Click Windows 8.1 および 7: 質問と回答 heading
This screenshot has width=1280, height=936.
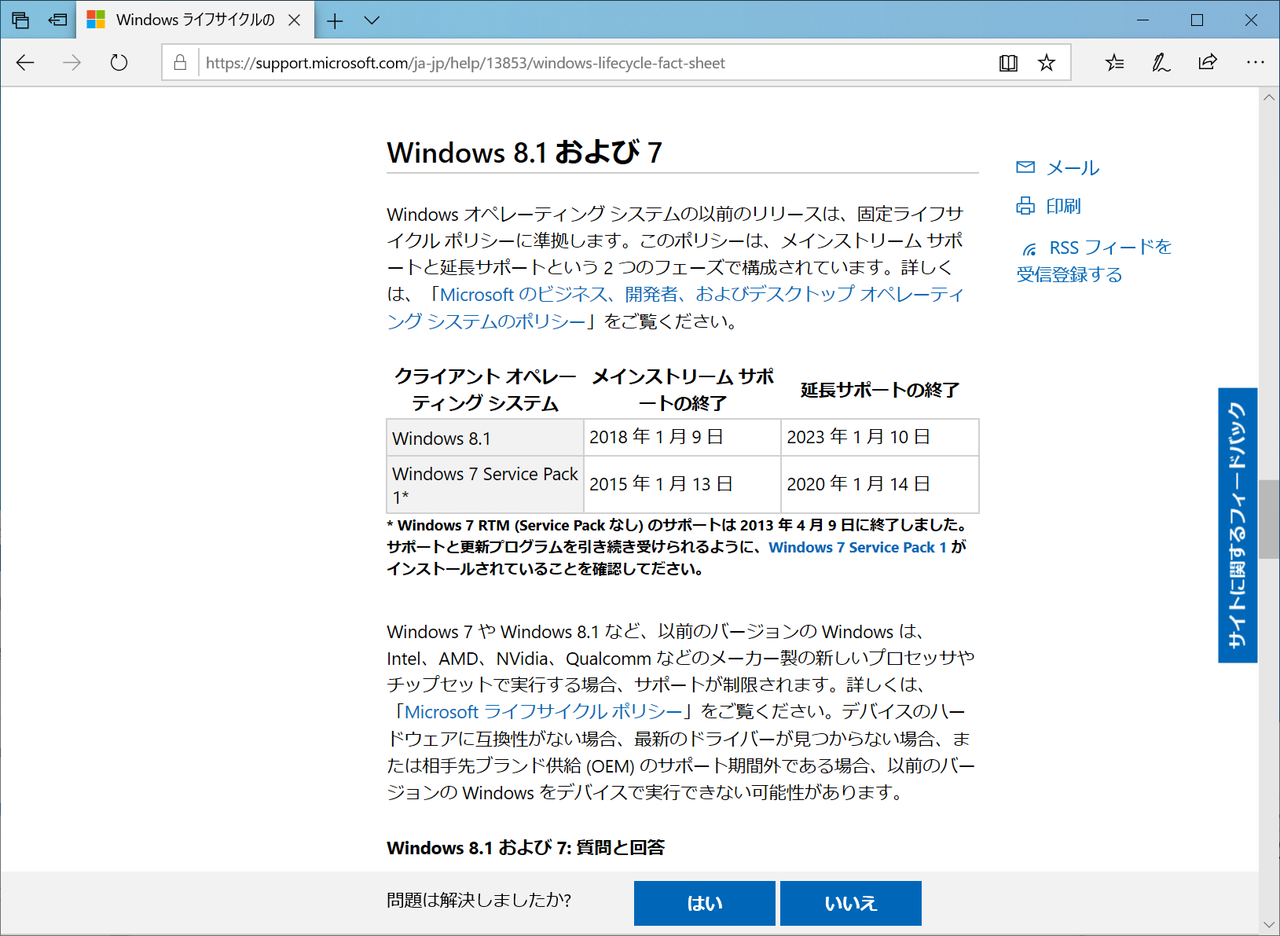click(525, 848)
